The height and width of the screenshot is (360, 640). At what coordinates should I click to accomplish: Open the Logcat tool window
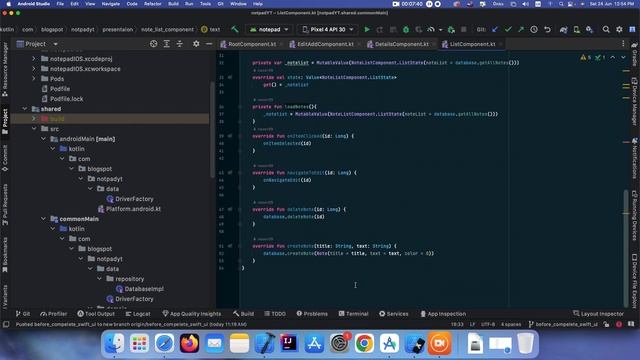tap(138, 314)
